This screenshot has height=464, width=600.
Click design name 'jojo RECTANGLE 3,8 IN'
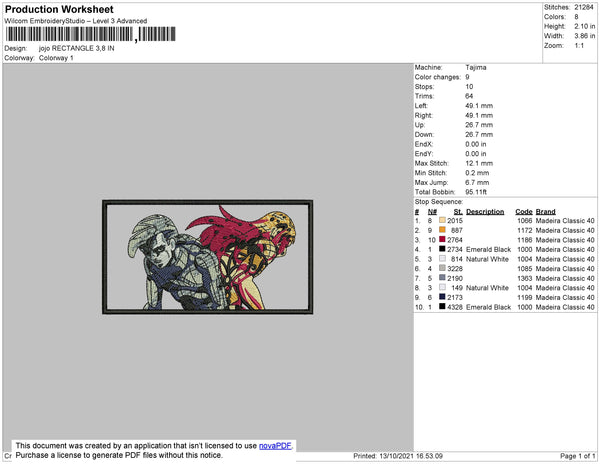(77, 48)
